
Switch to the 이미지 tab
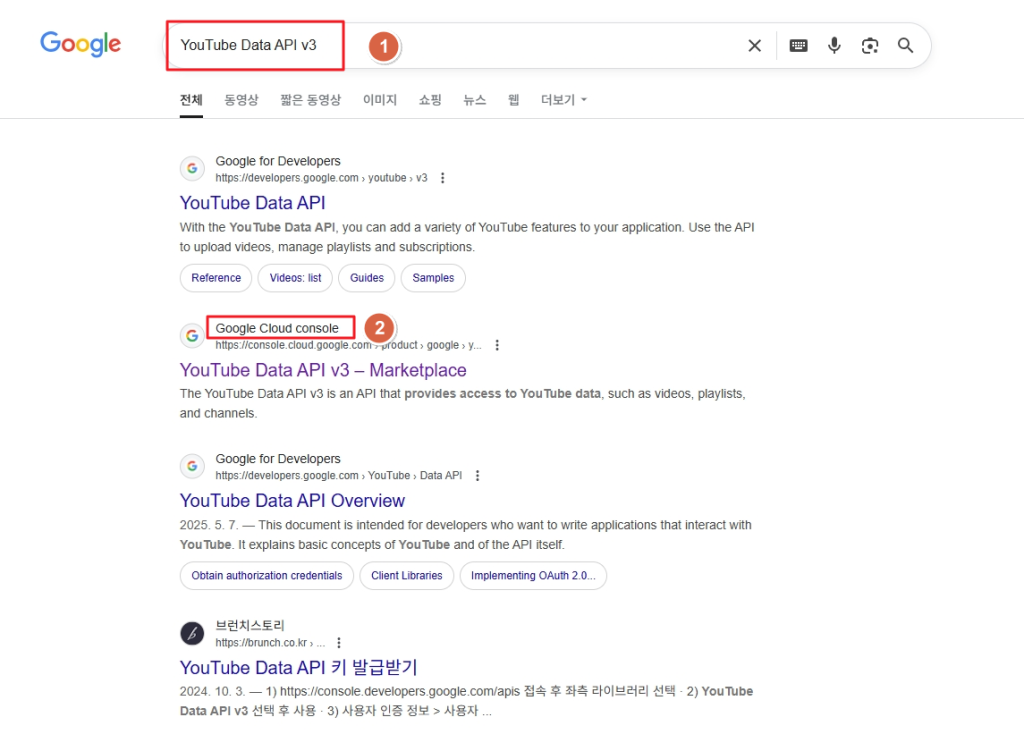[380, 100]
